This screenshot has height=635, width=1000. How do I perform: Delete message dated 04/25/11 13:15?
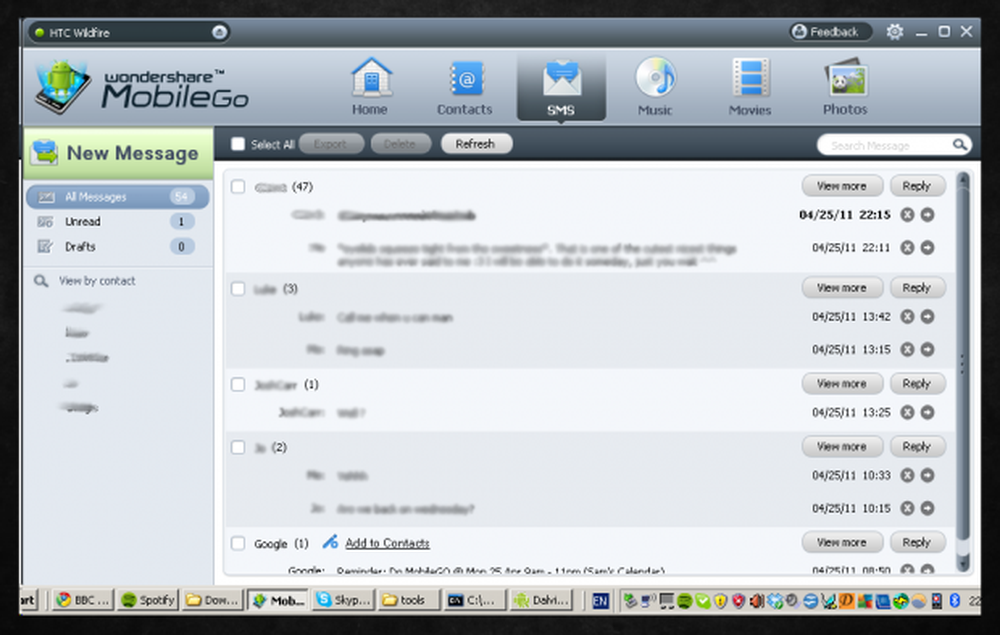[908, 349]
